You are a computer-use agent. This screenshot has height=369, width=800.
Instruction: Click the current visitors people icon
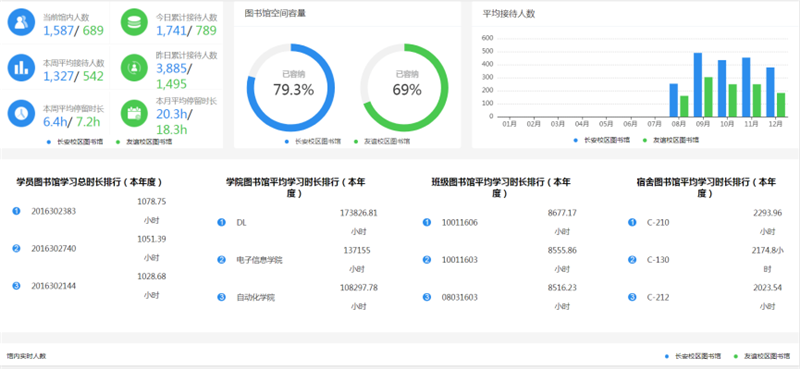21,22
